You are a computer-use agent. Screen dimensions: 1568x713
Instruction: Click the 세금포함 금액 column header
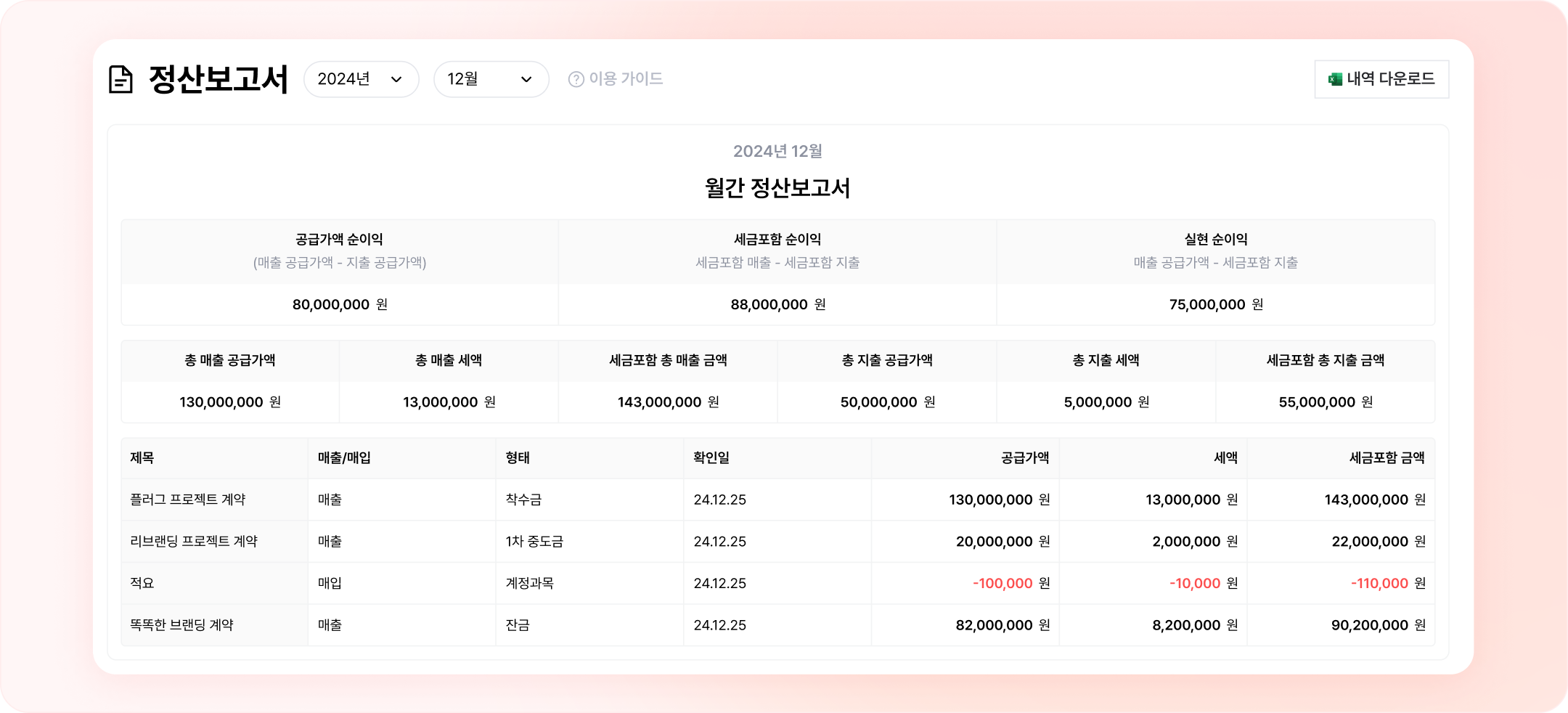[1387, 458]
